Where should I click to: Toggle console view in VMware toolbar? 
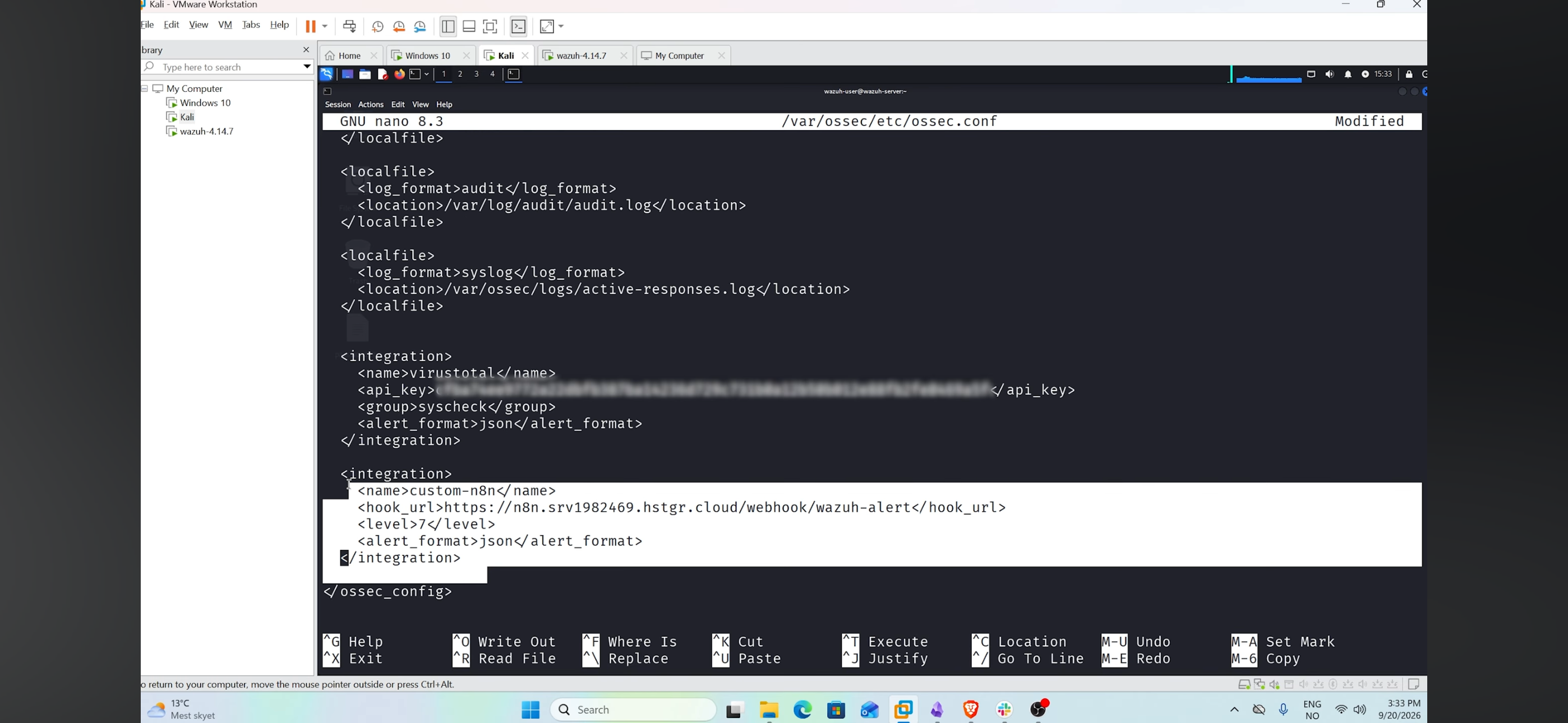point(519,26)
